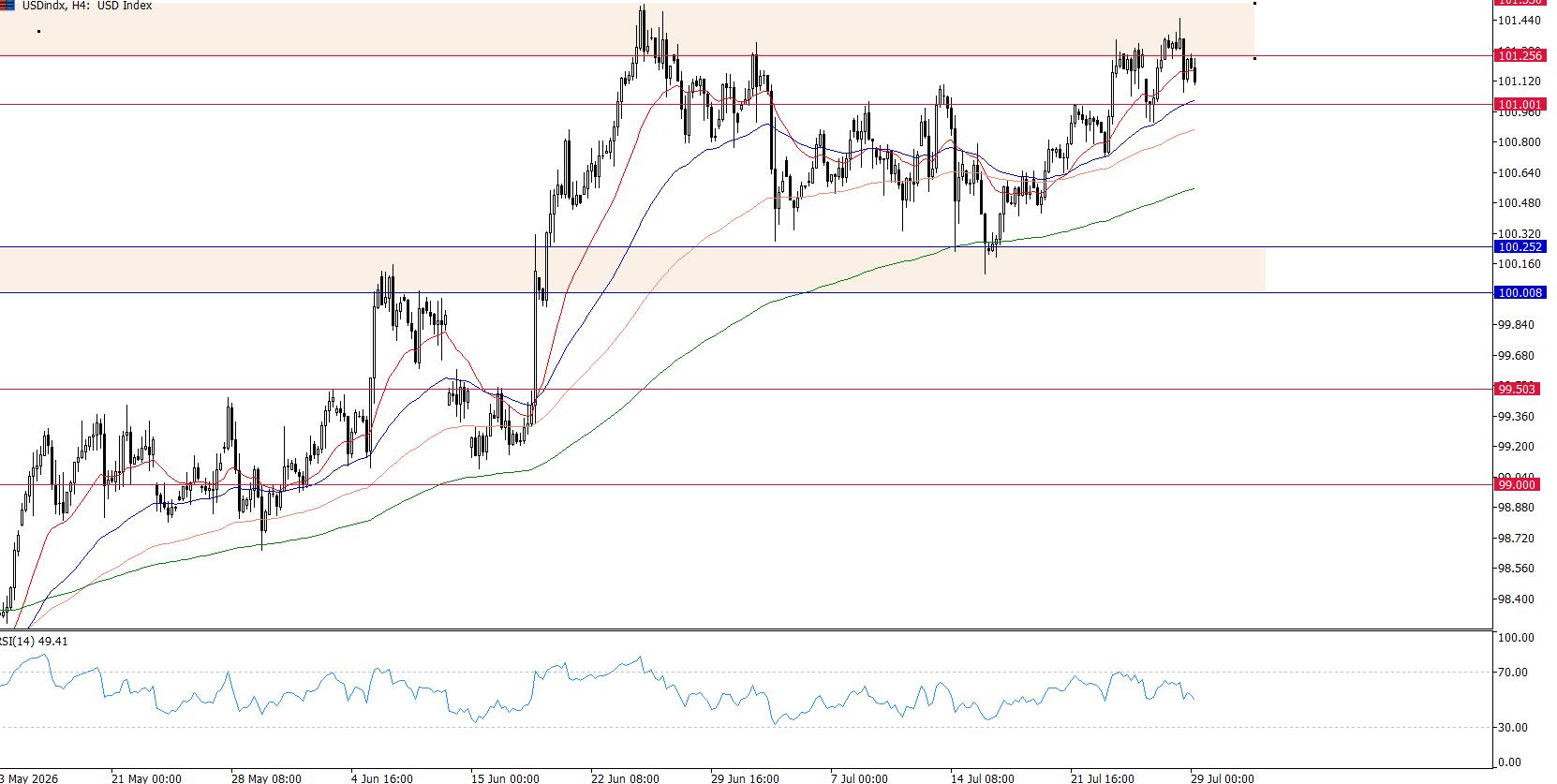Click the red 101.001 price level tag

point(1520,105)
